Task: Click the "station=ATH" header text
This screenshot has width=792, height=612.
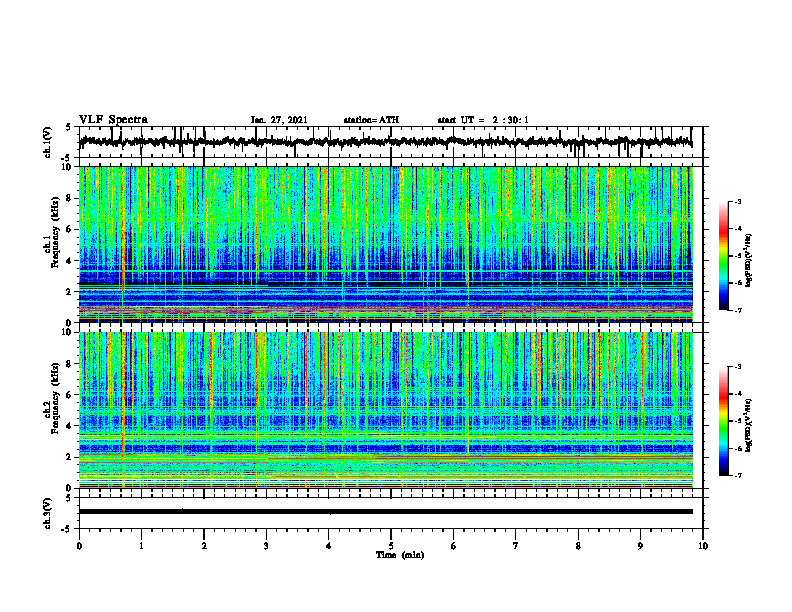Action: pyautogui.click(x=371, y=120)
